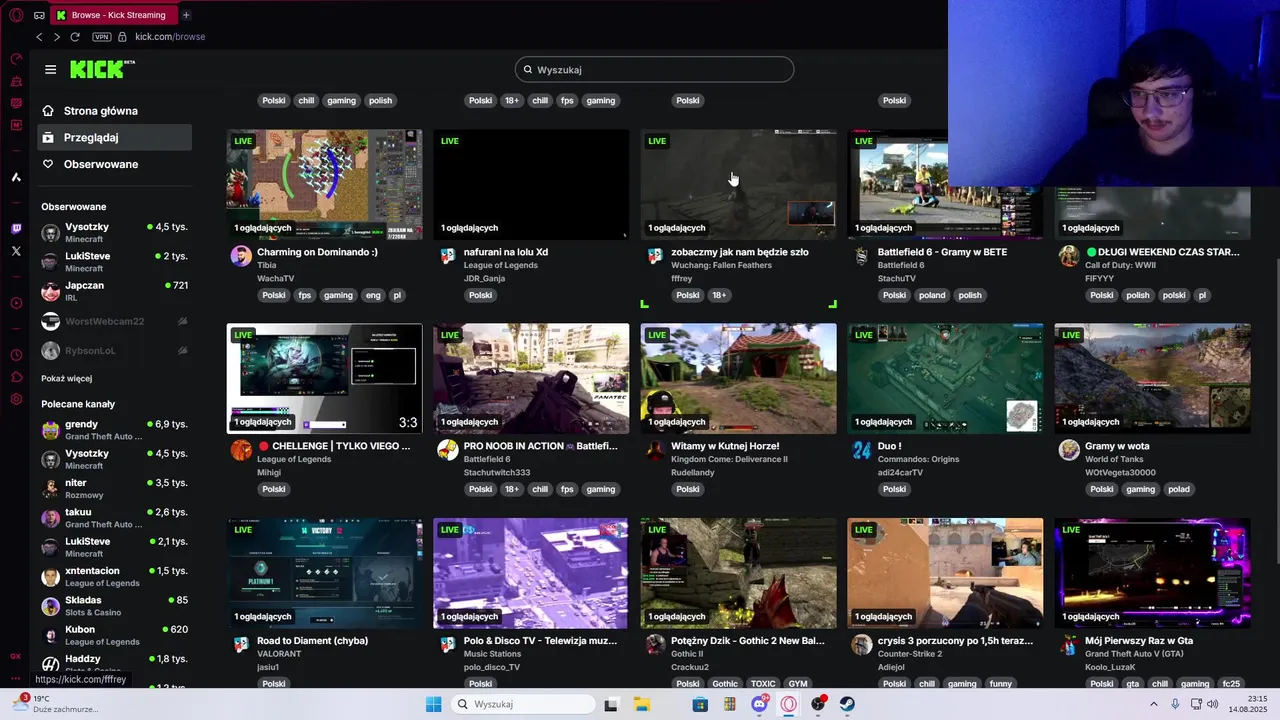Click the Strona główna home icon
Screen dimensions: 1280x720
(x=48, y=111)
